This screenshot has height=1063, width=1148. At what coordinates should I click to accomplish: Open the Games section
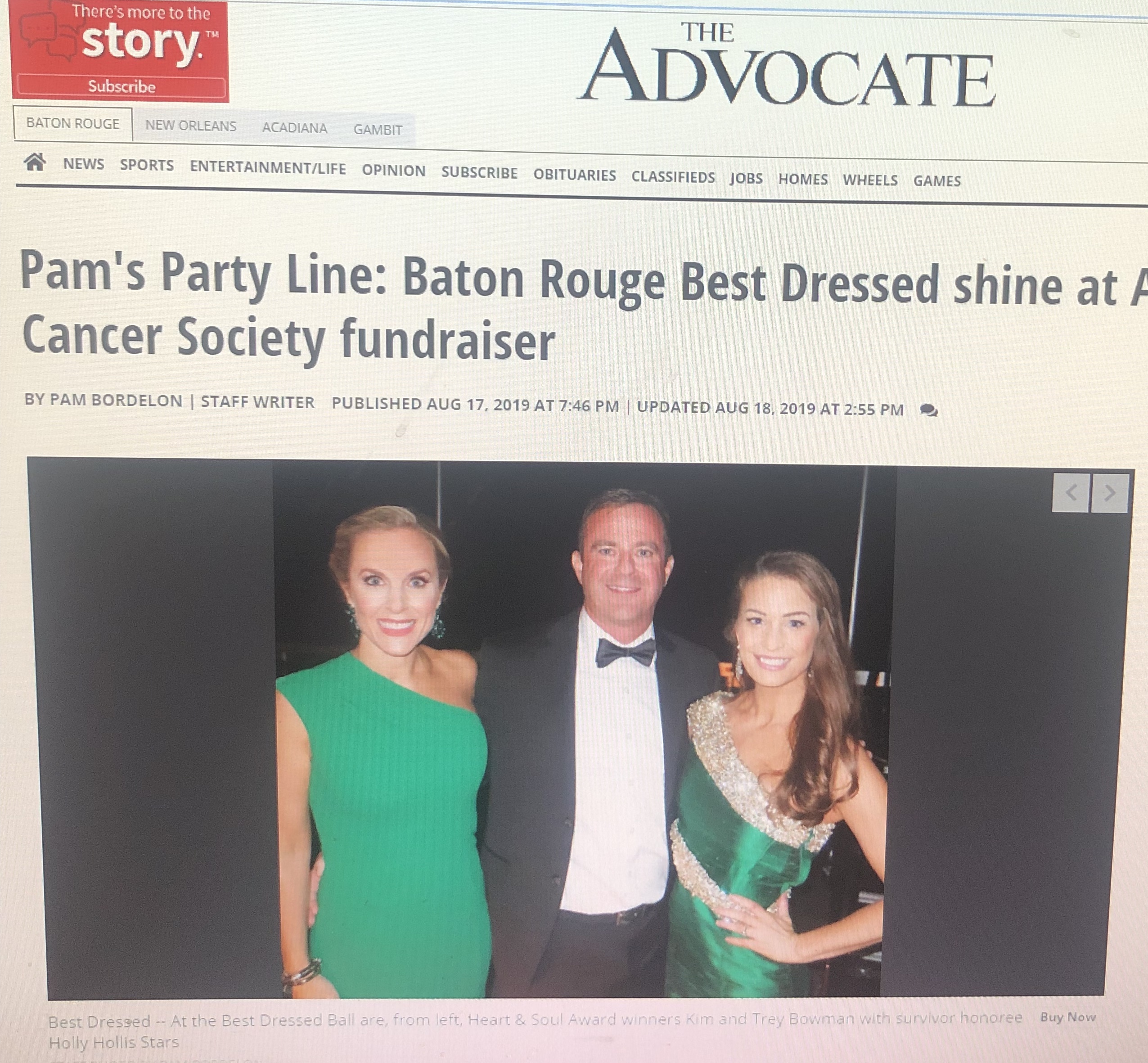pyautogui.click(x=937, y=180)
